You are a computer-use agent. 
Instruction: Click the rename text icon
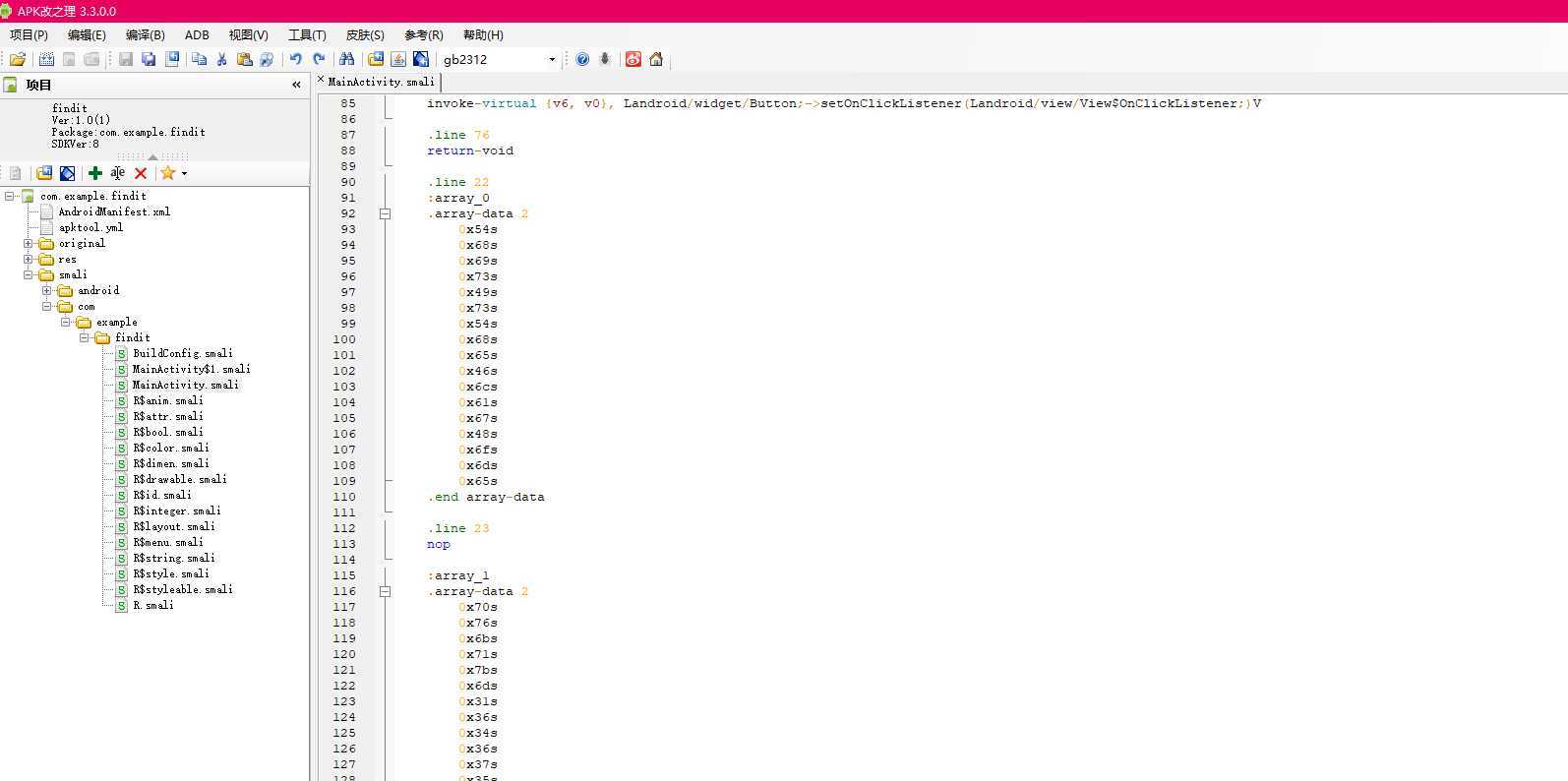tap(118, 173)
